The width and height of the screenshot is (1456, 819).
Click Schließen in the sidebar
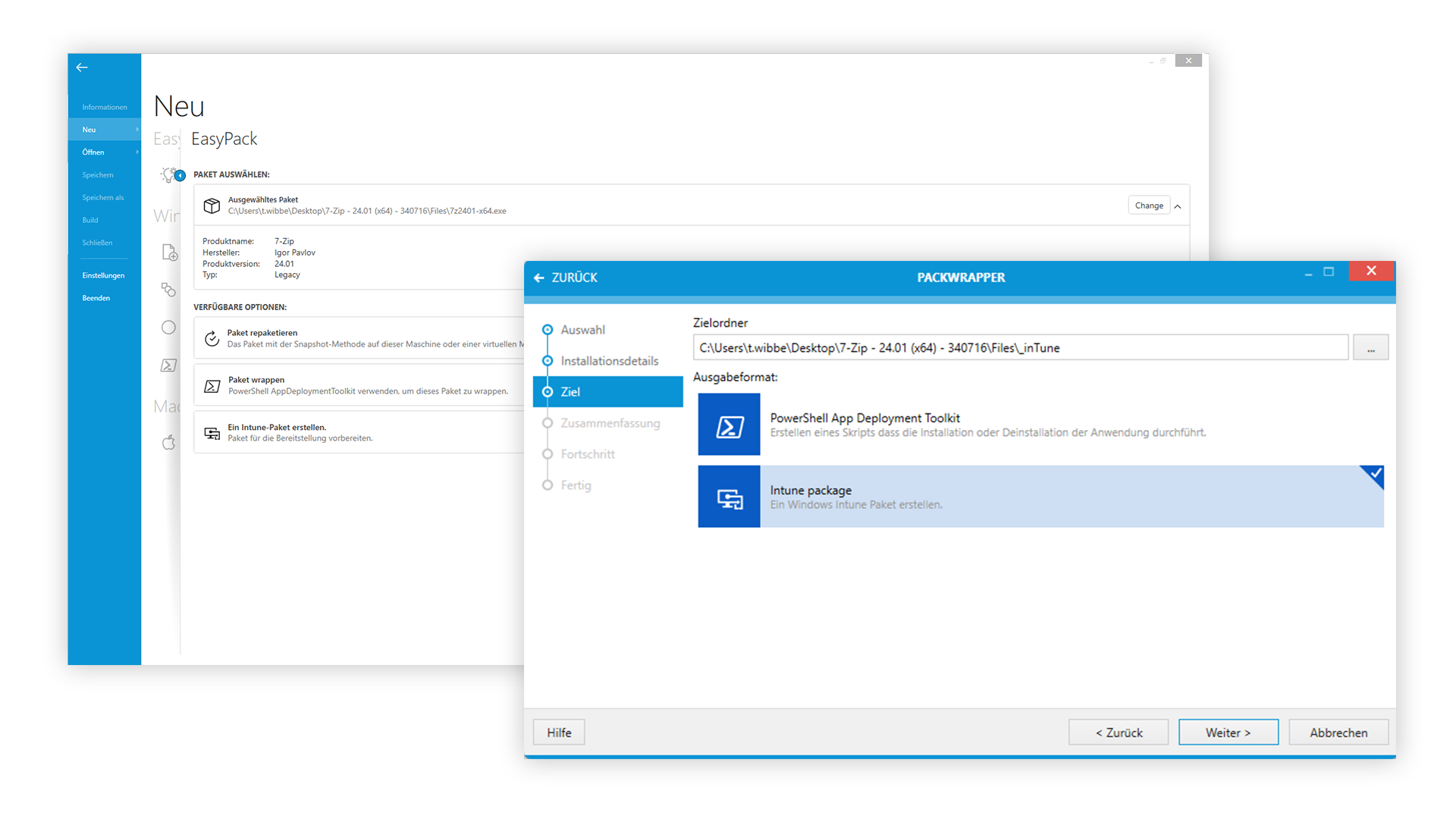click(x=105, y=243)
